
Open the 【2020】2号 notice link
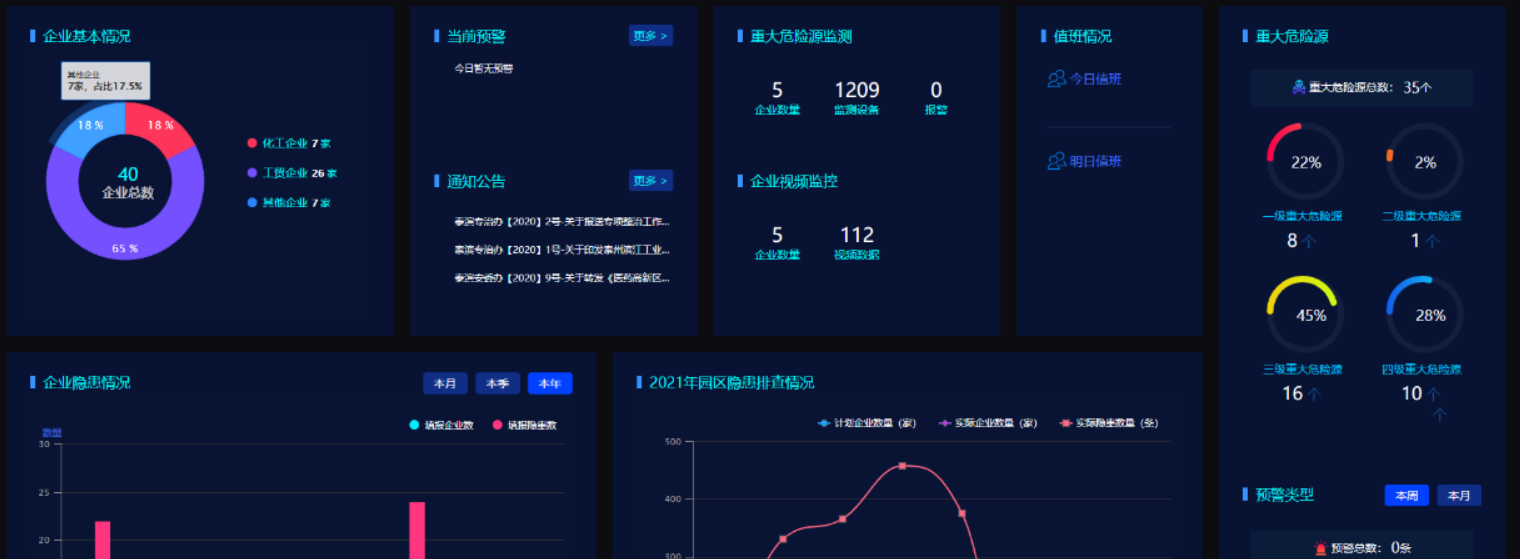tap(562, 222)
